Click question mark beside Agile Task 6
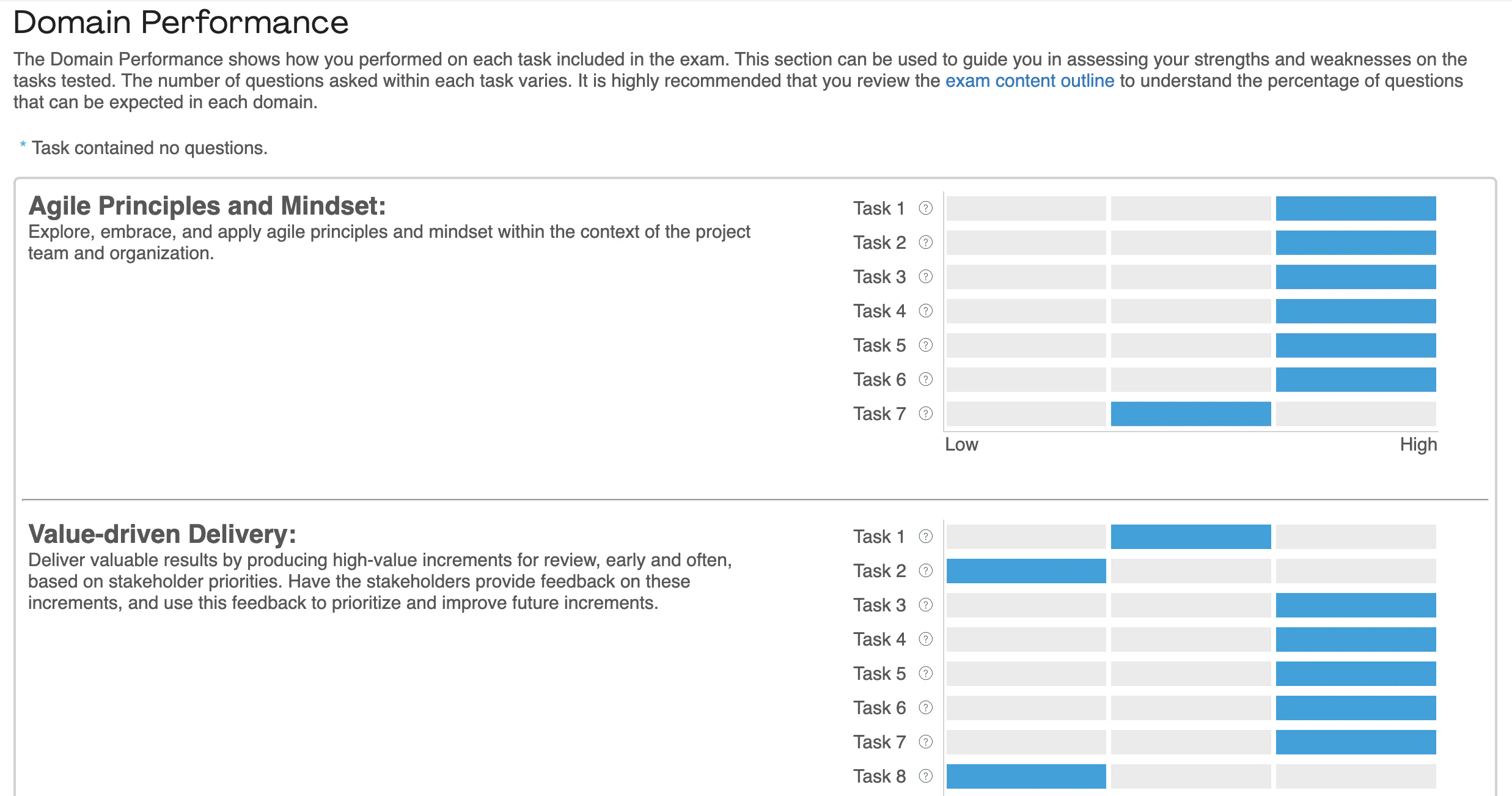Screen dimensions: 1512x796 (x=926, y=380)
